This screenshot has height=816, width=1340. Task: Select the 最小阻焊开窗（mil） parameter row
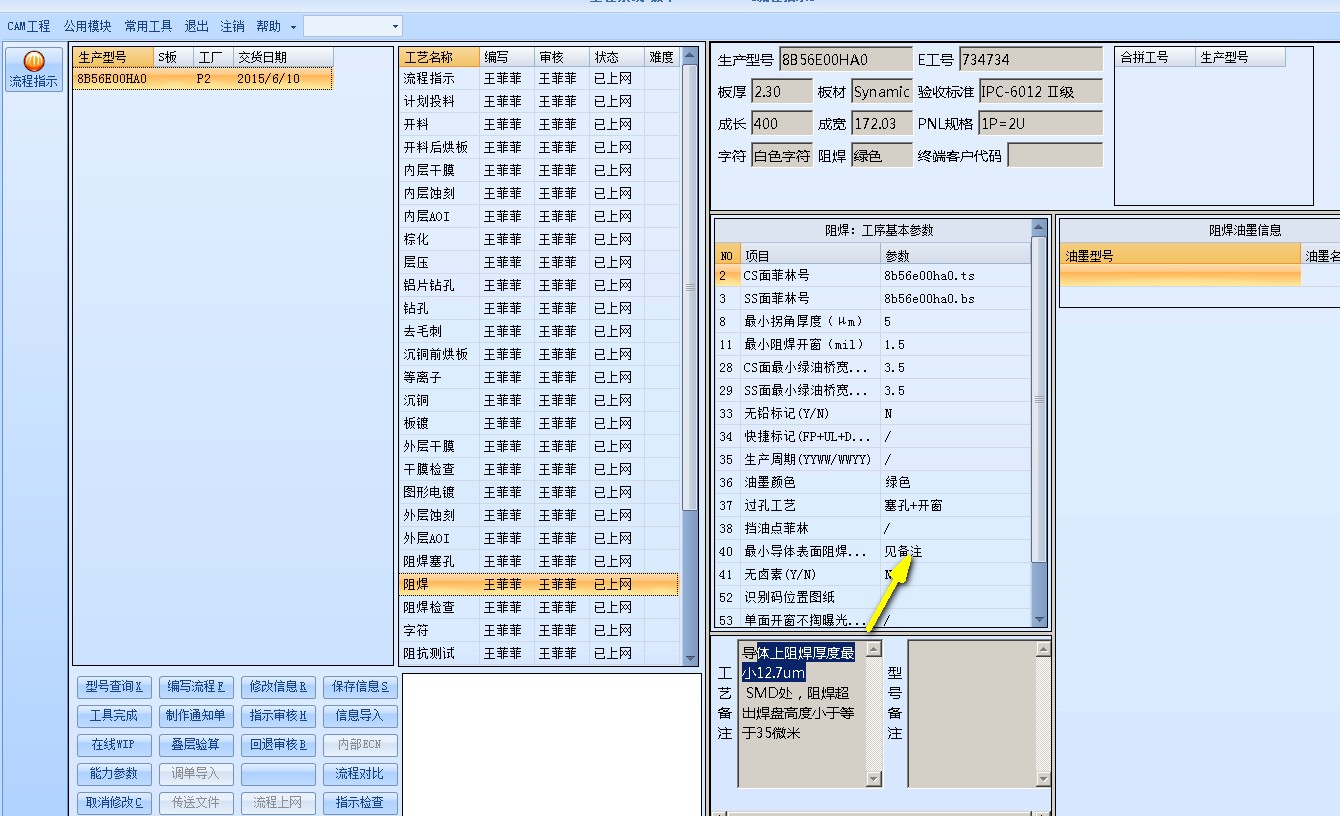873,344
